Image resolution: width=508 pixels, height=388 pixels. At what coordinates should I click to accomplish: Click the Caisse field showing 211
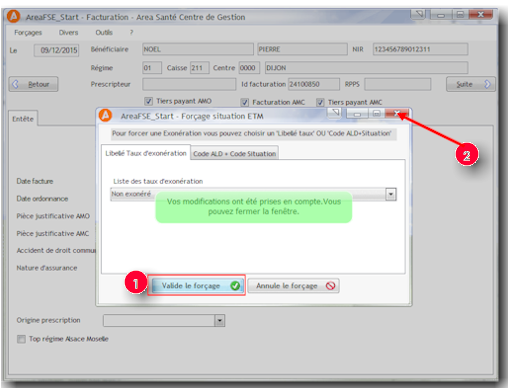click(x=200, y=68)
